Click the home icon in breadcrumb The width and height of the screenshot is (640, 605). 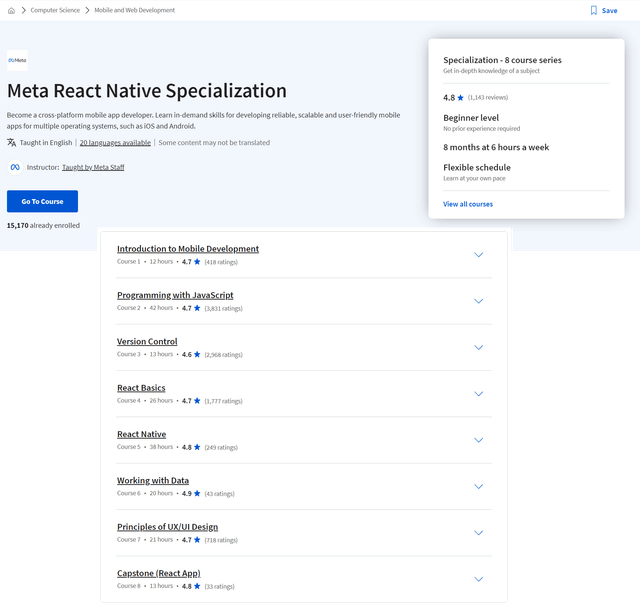(11, 10)
